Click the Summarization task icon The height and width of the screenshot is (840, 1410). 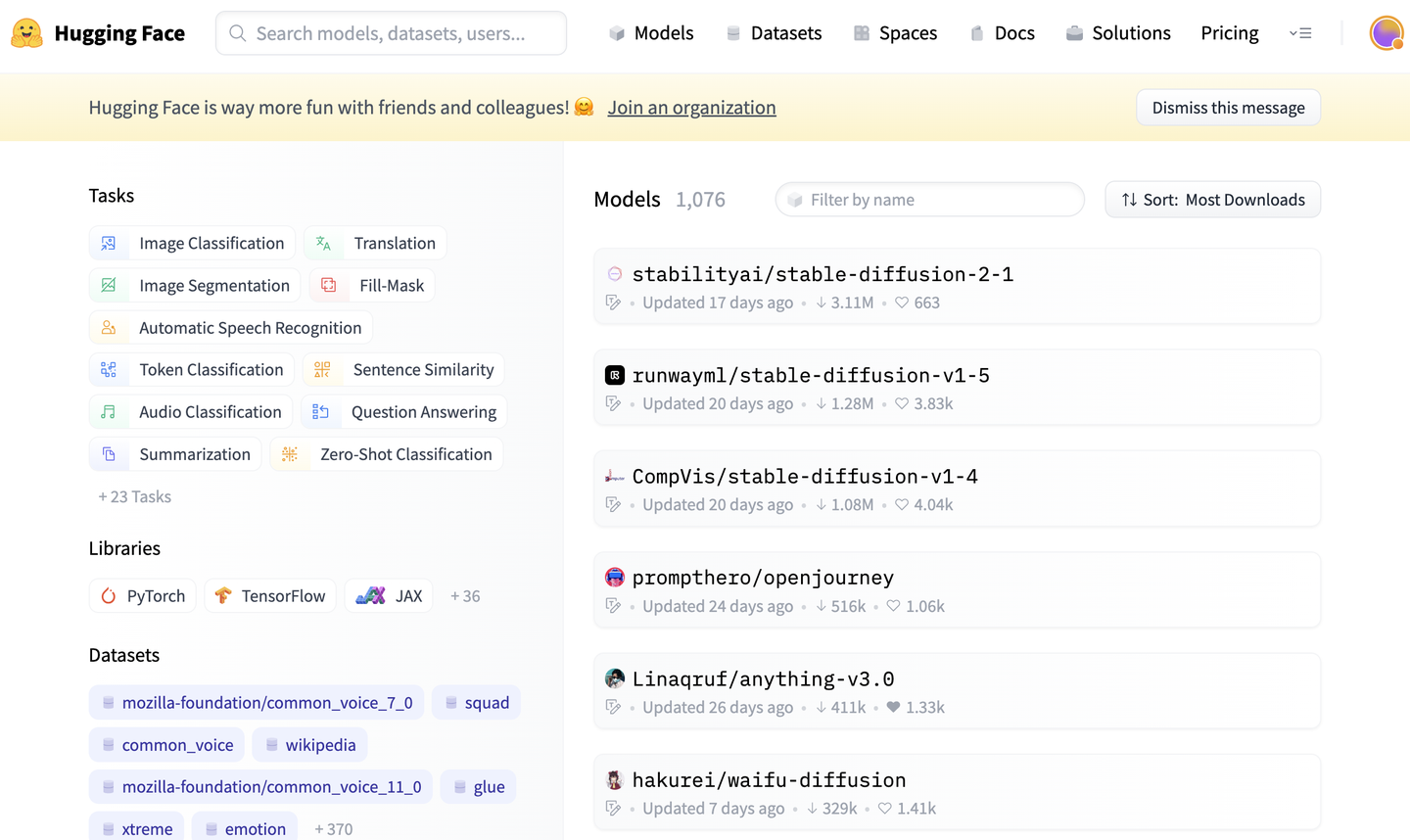(109, 454)
